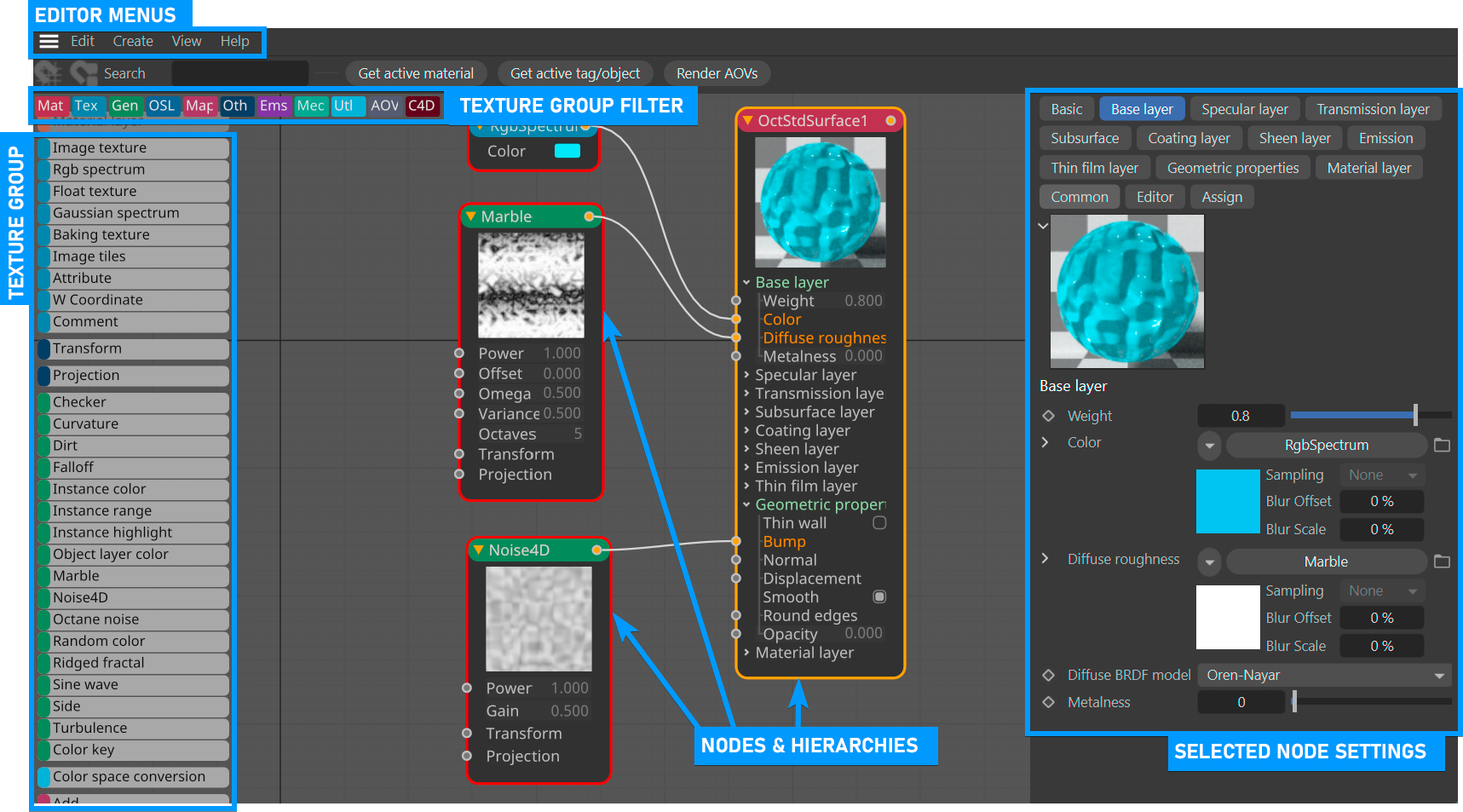Click the folder icon beside Marble
The width and height of the screenshot is (1463, 812).
[x=1442, y=561]
